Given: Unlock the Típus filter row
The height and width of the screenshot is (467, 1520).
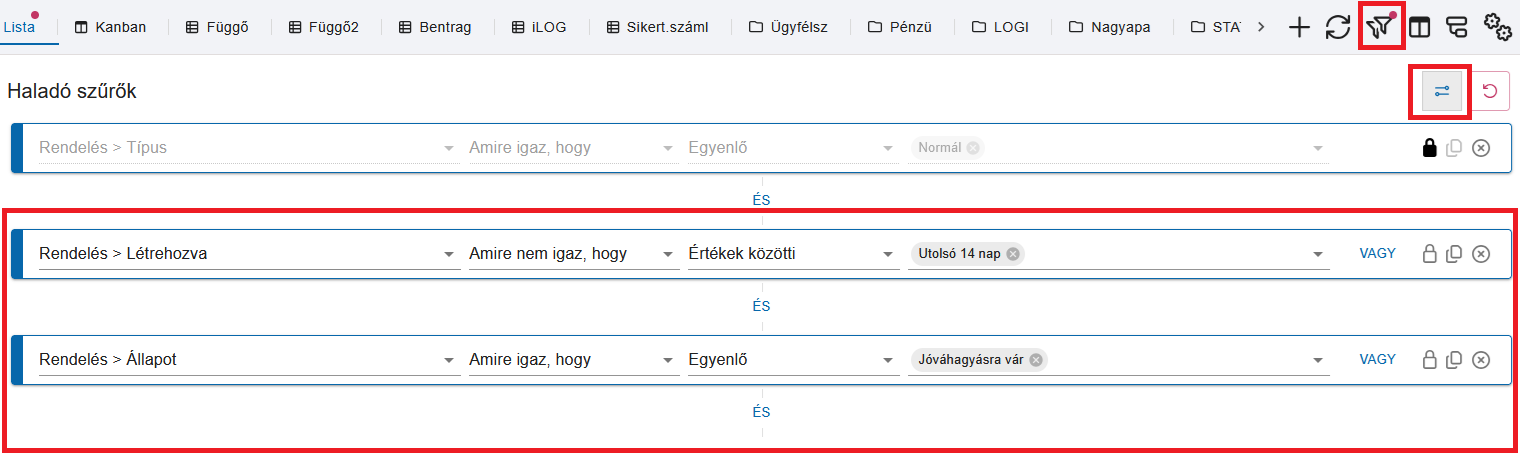Looking at the screenshot, I should pos(1430,148).
